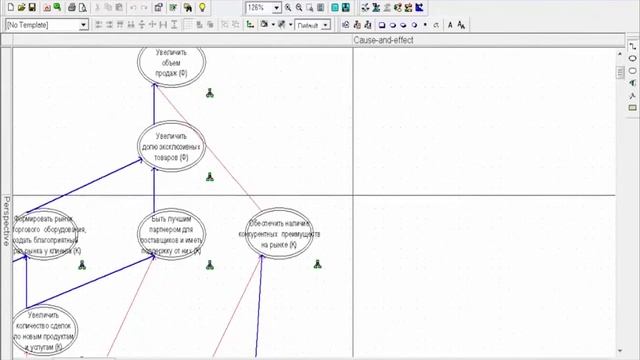Screen dimensions: 640x360
Task: Click the vertical scrollbar up arrow
Action: pos(620,53)
